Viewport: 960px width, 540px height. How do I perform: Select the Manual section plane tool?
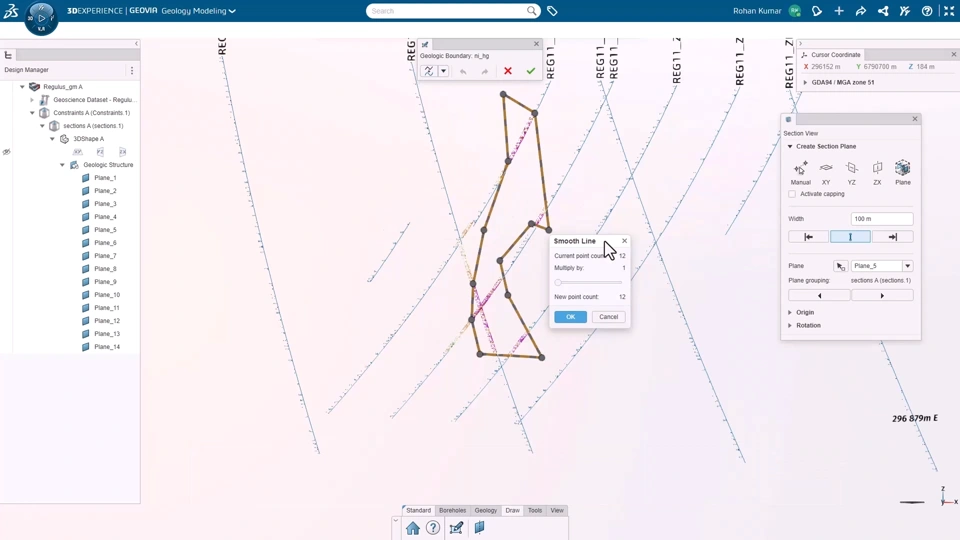point(800,168)
